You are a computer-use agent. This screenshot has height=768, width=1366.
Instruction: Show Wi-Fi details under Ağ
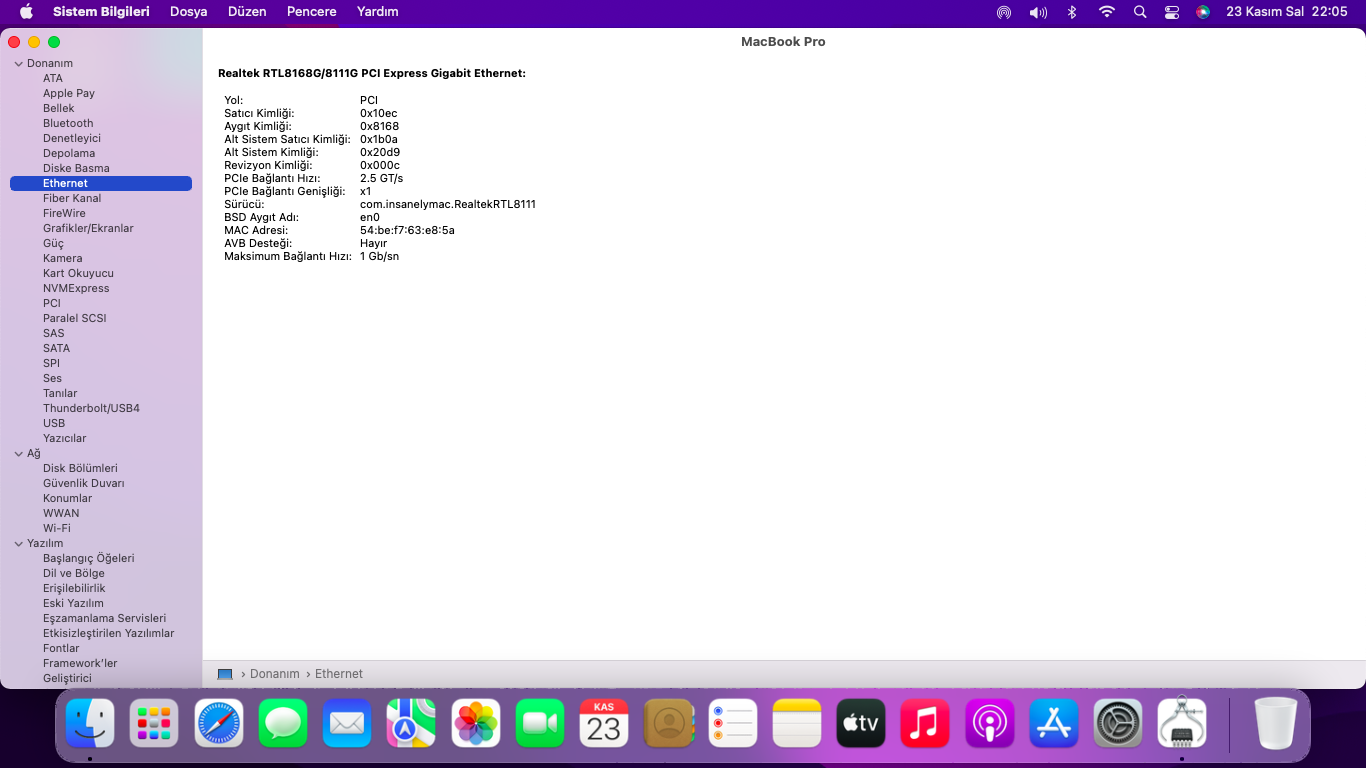point(57,528)
